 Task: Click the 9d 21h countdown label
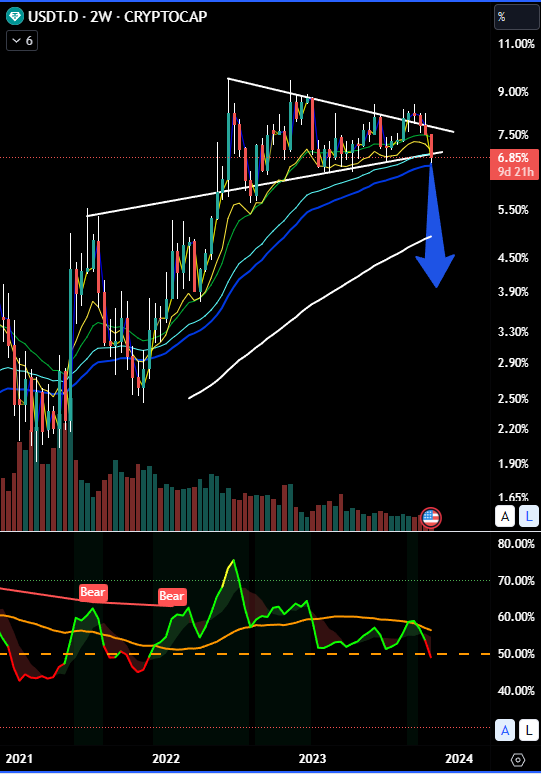(x=515, y=172)
